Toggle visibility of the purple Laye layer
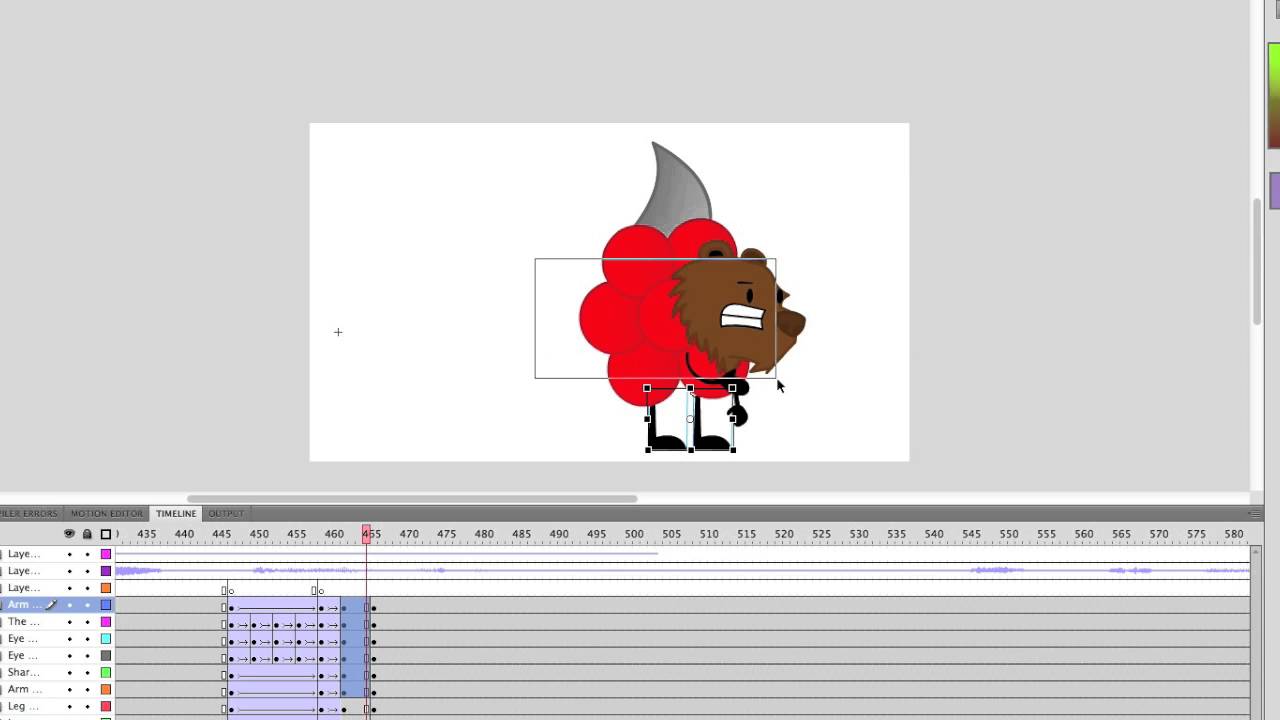Image resolution: width=1280 pixels, height=720 pixels. (x=69, y=571)
